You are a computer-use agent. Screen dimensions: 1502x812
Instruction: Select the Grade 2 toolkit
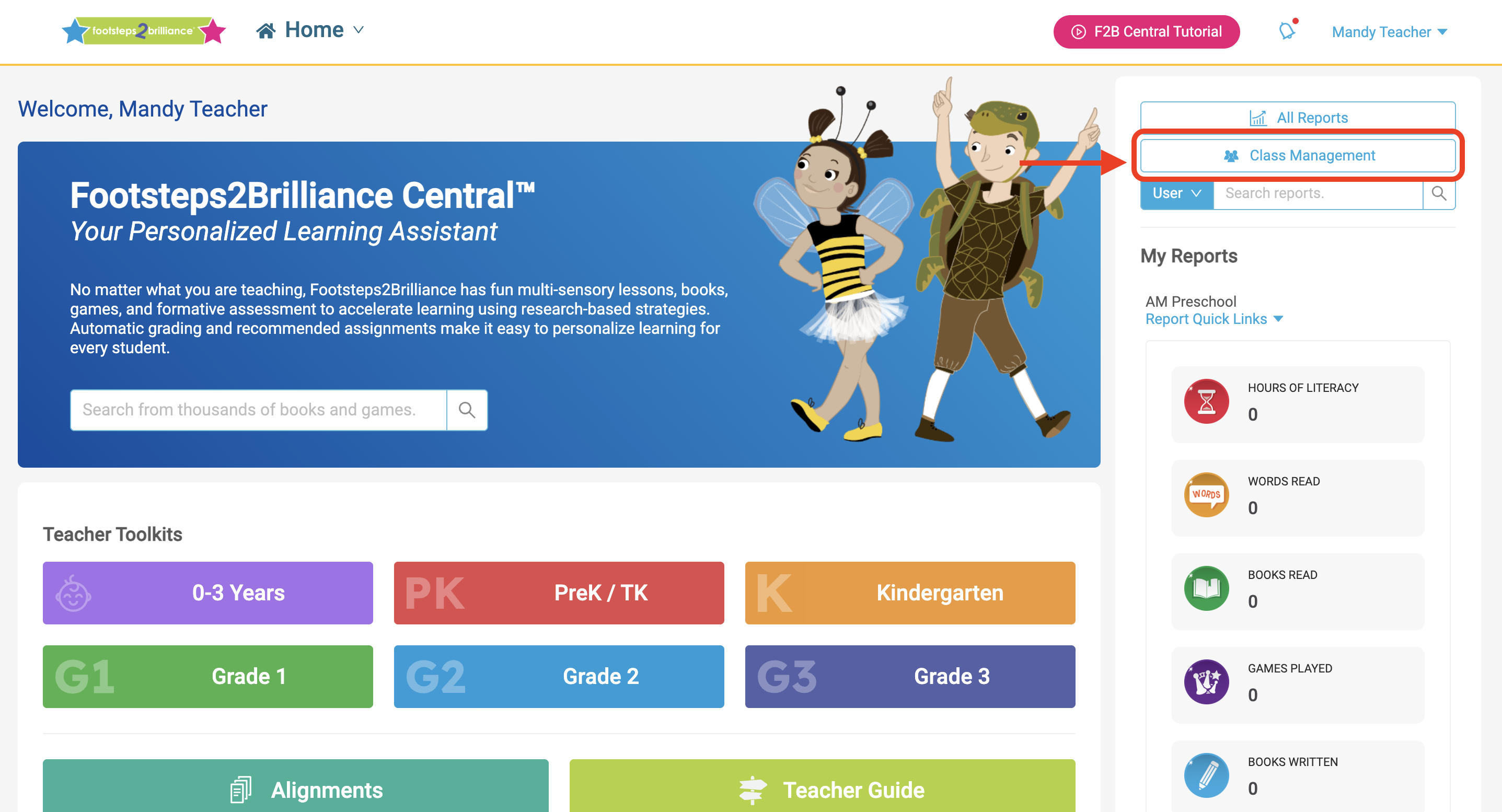tap(559, 676)
